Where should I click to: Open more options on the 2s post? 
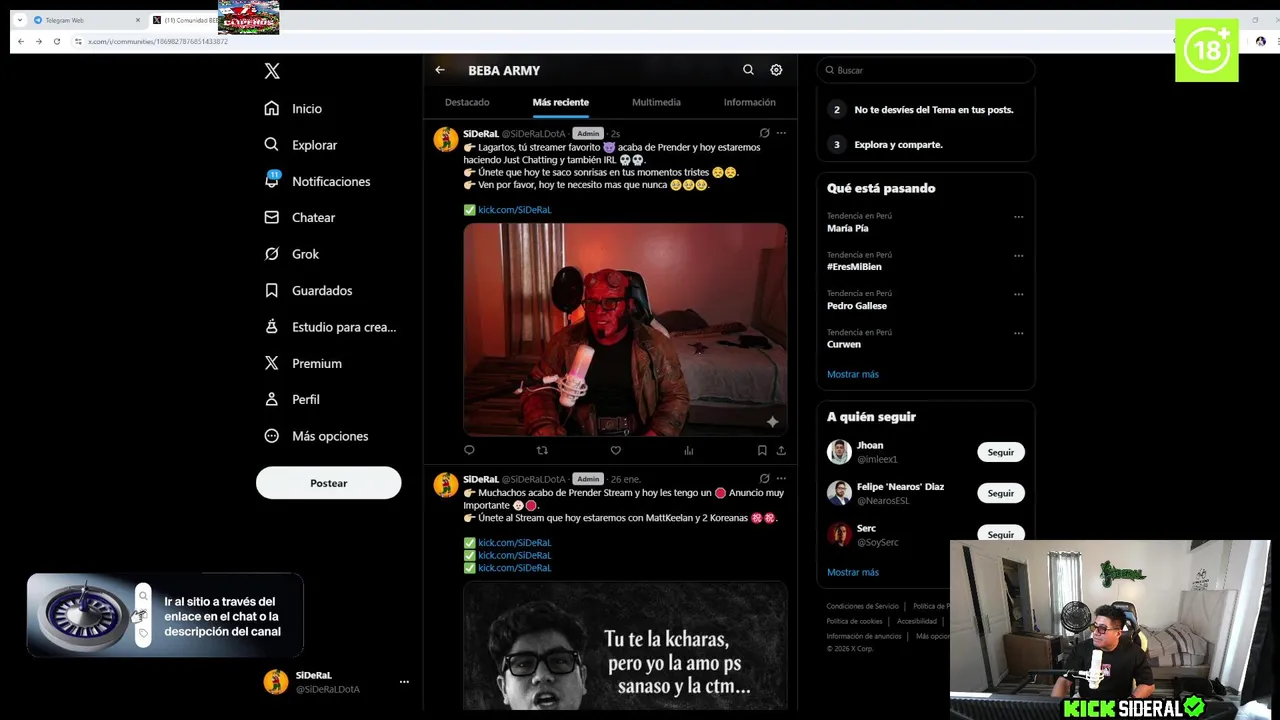[x=781, y=133]
